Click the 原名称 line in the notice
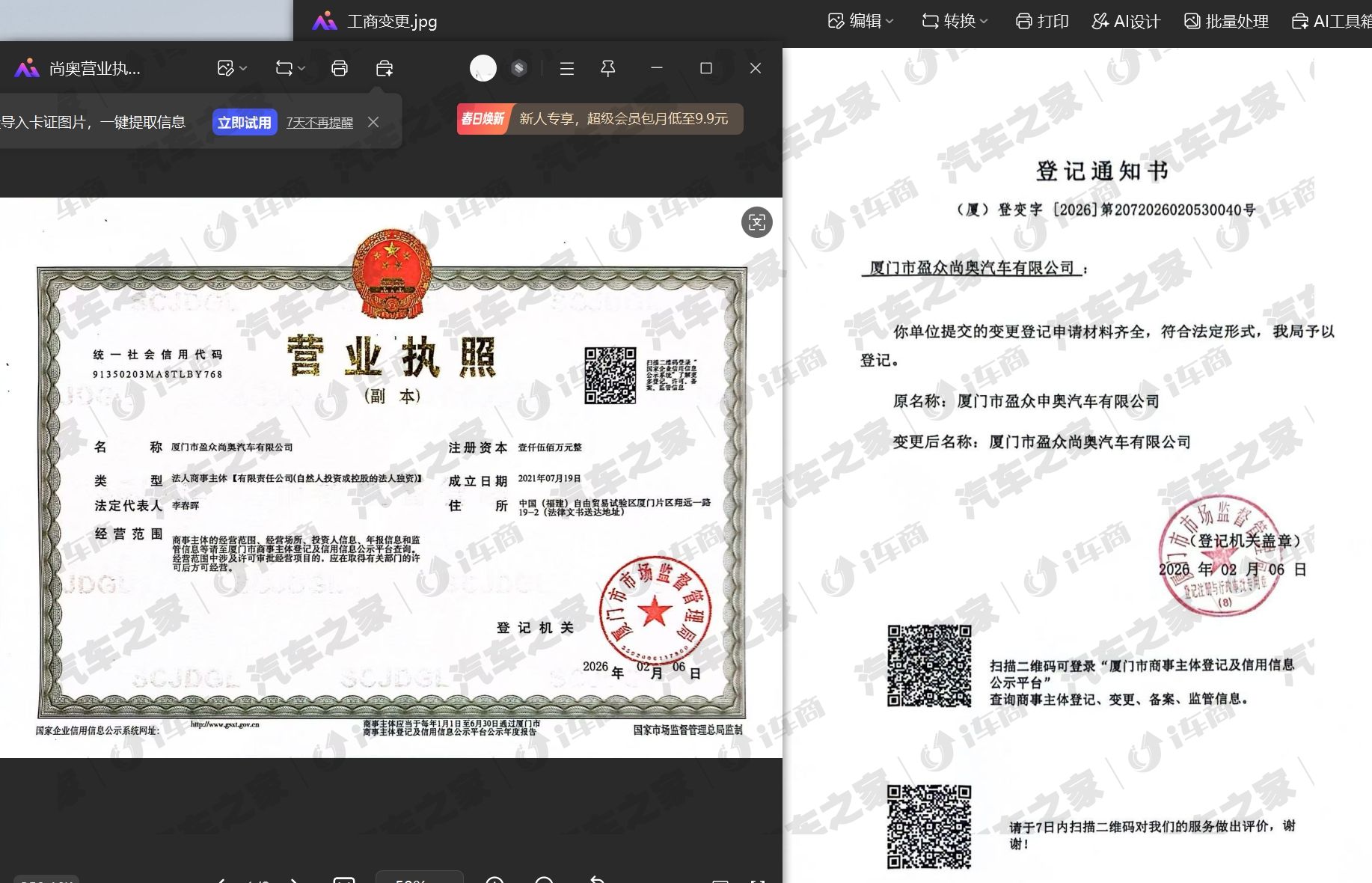The height and width of the screenshot is (883, 1372). coord(1026,401)
